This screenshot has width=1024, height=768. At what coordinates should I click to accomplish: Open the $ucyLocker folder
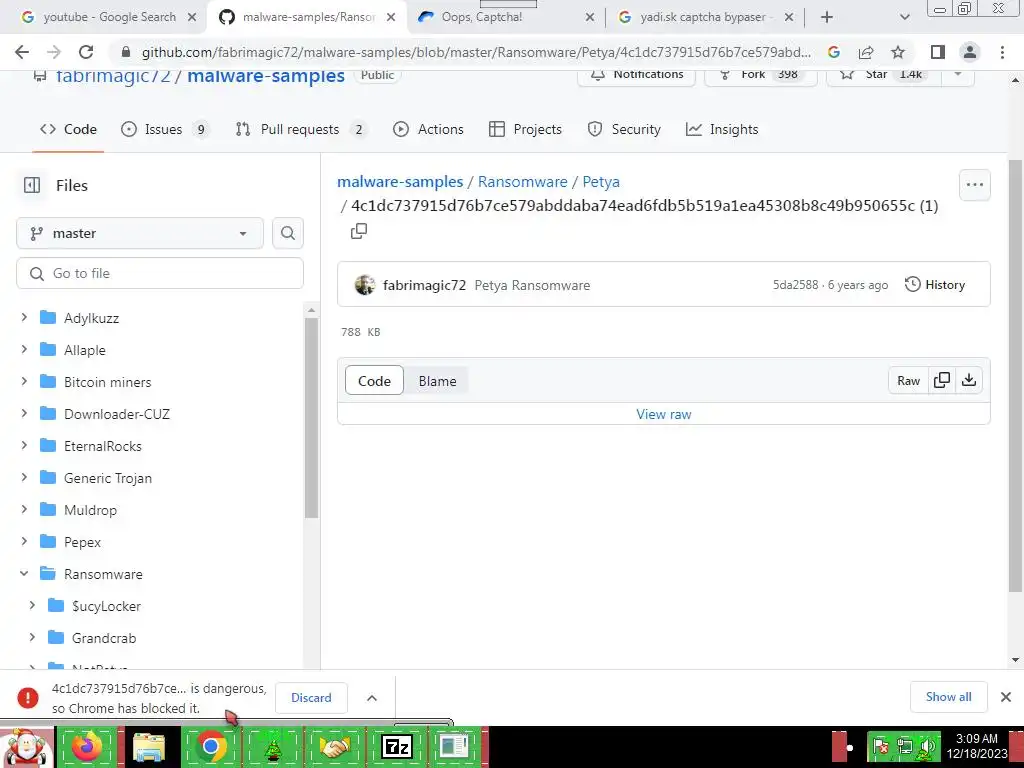point(106,606)
